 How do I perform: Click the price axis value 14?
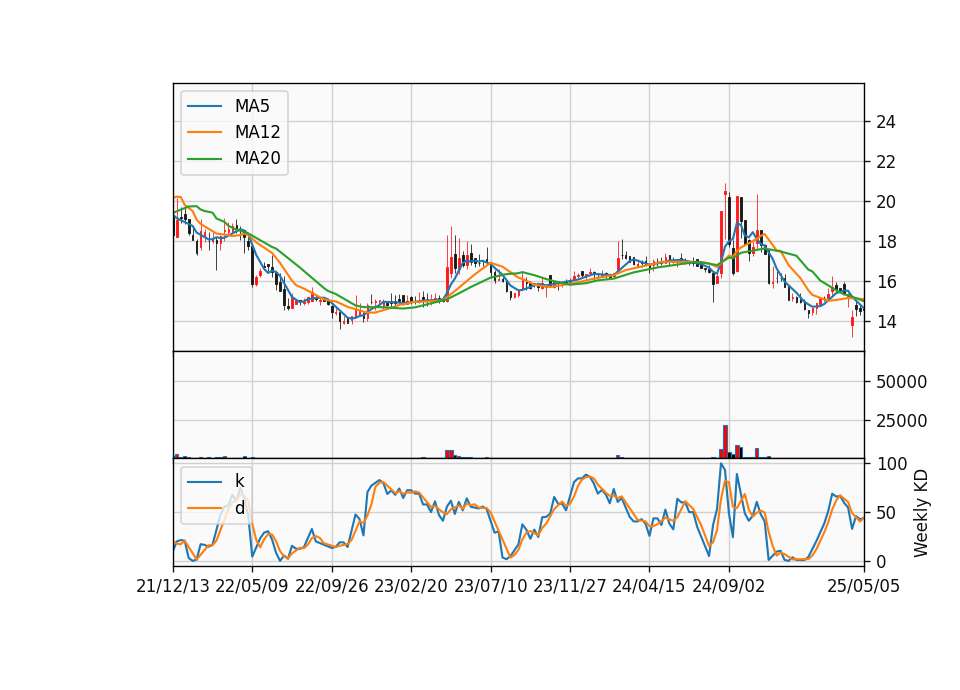coord(886,322)
